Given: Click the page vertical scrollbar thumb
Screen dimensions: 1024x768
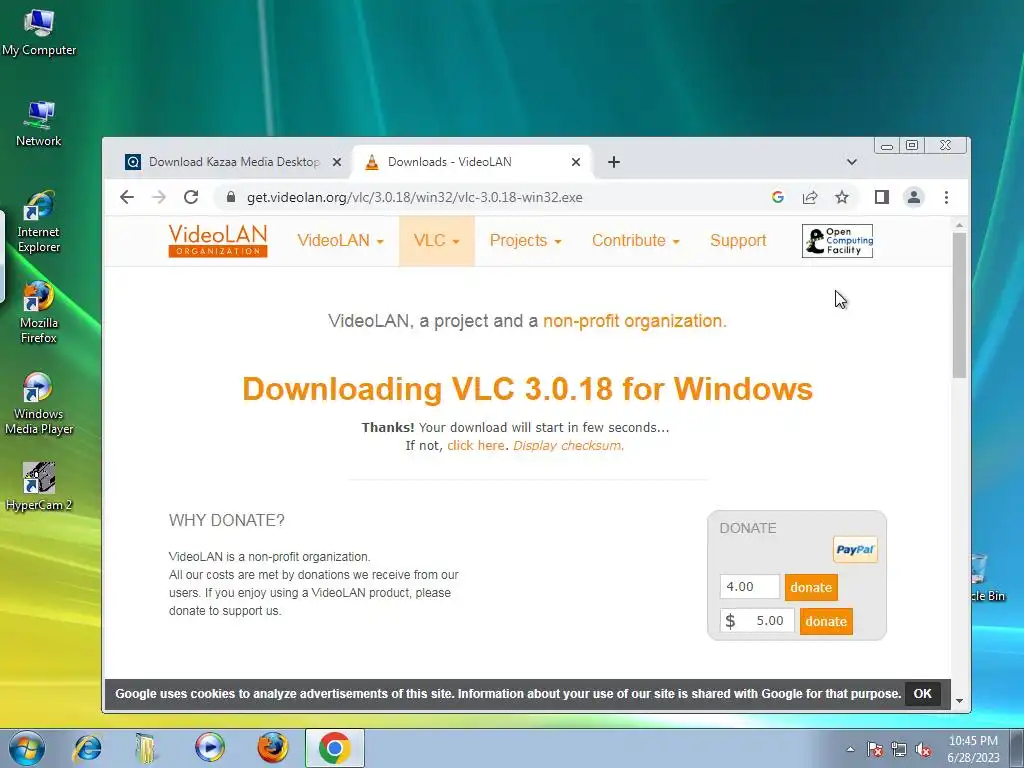Looking at the screenshot, I should [959, 305].
